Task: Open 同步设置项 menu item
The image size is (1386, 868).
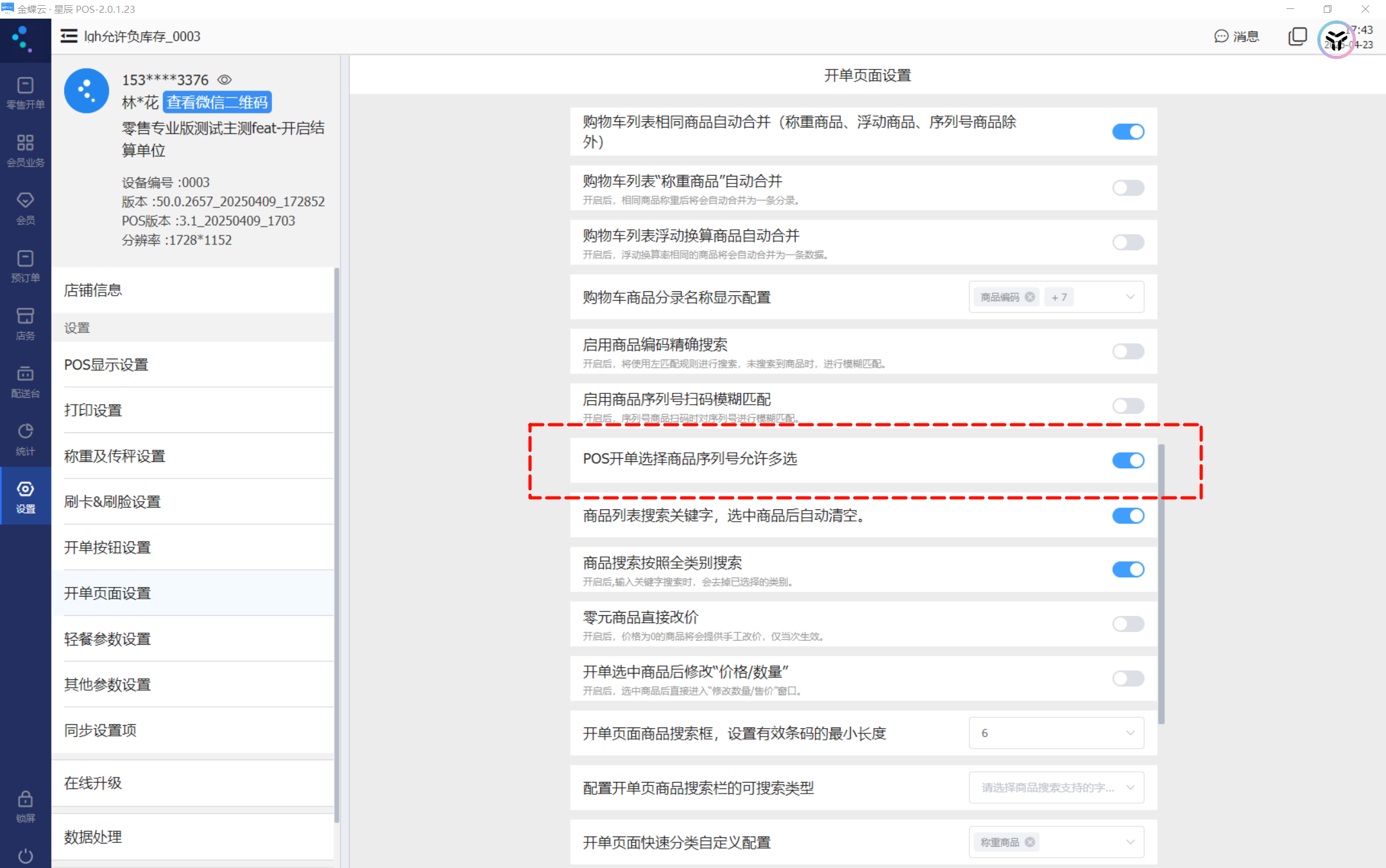Action: point(193,730)
